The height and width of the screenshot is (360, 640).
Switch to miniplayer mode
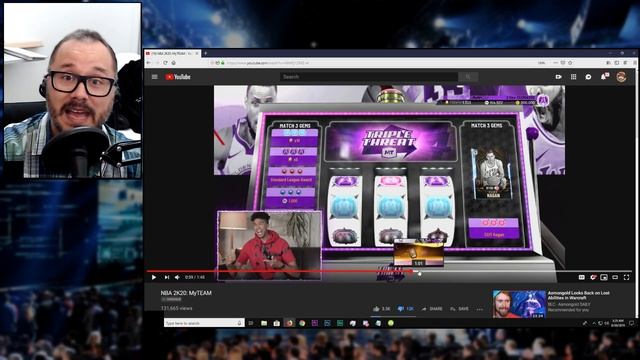(x=604, y=278)
